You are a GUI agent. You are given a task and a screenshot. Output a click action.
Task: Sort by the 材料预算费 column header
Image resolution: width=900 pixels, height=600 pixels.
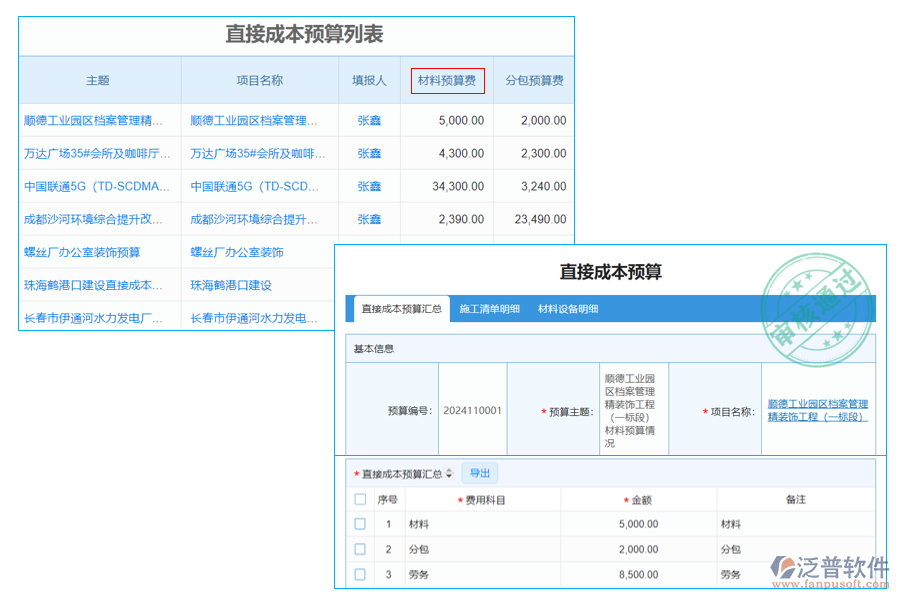click(446, 80)
